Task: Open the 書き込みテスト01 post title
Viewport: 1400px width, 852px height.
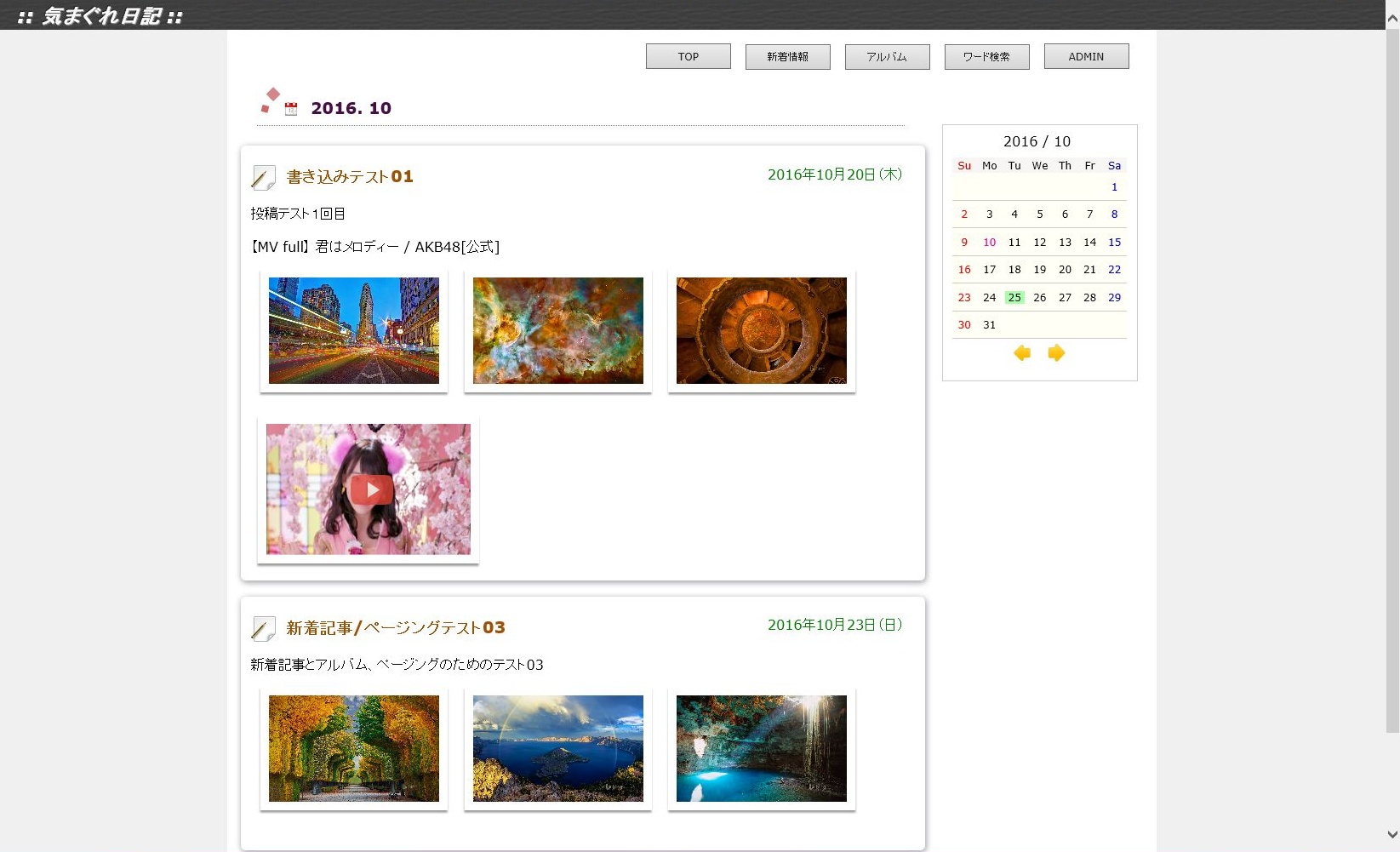Action: (350, 177)
